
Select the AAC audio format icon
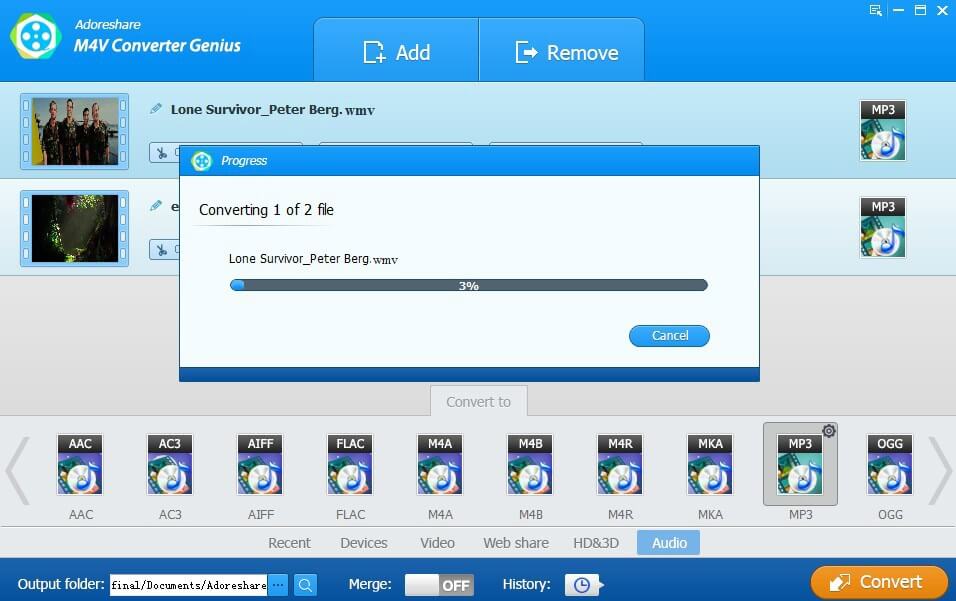coord(80,464)
